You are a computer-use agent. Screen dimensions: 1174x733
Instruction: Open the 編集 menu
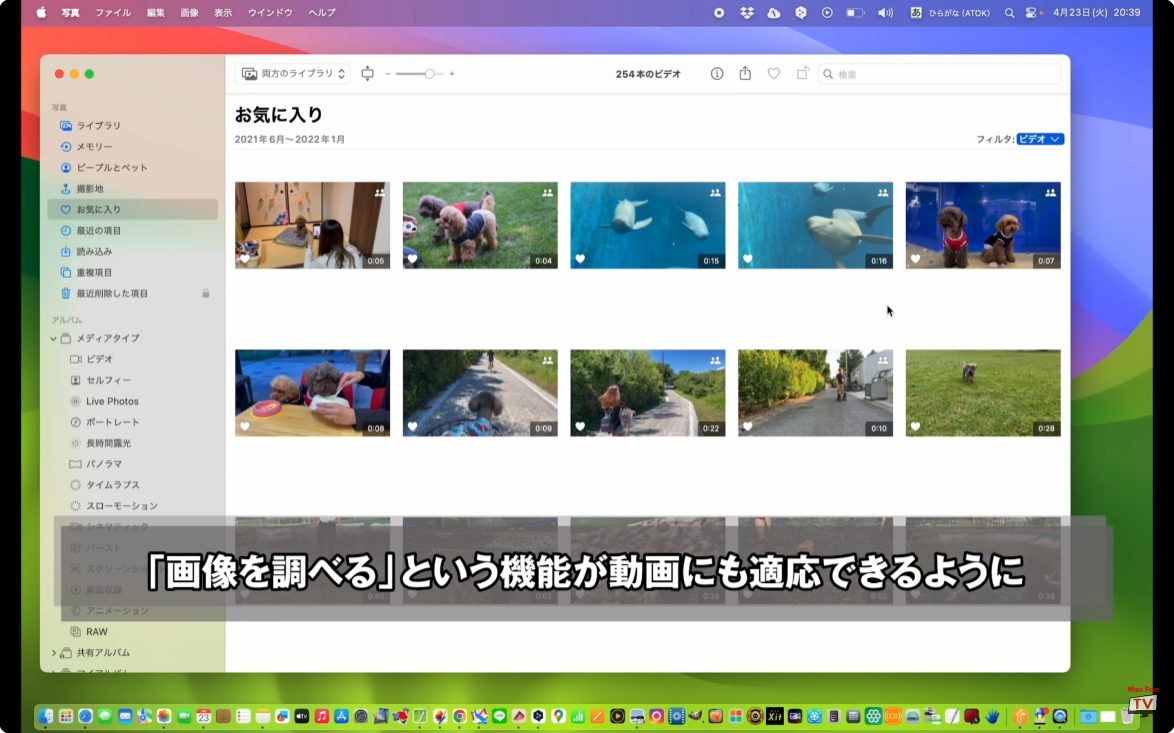156,13
